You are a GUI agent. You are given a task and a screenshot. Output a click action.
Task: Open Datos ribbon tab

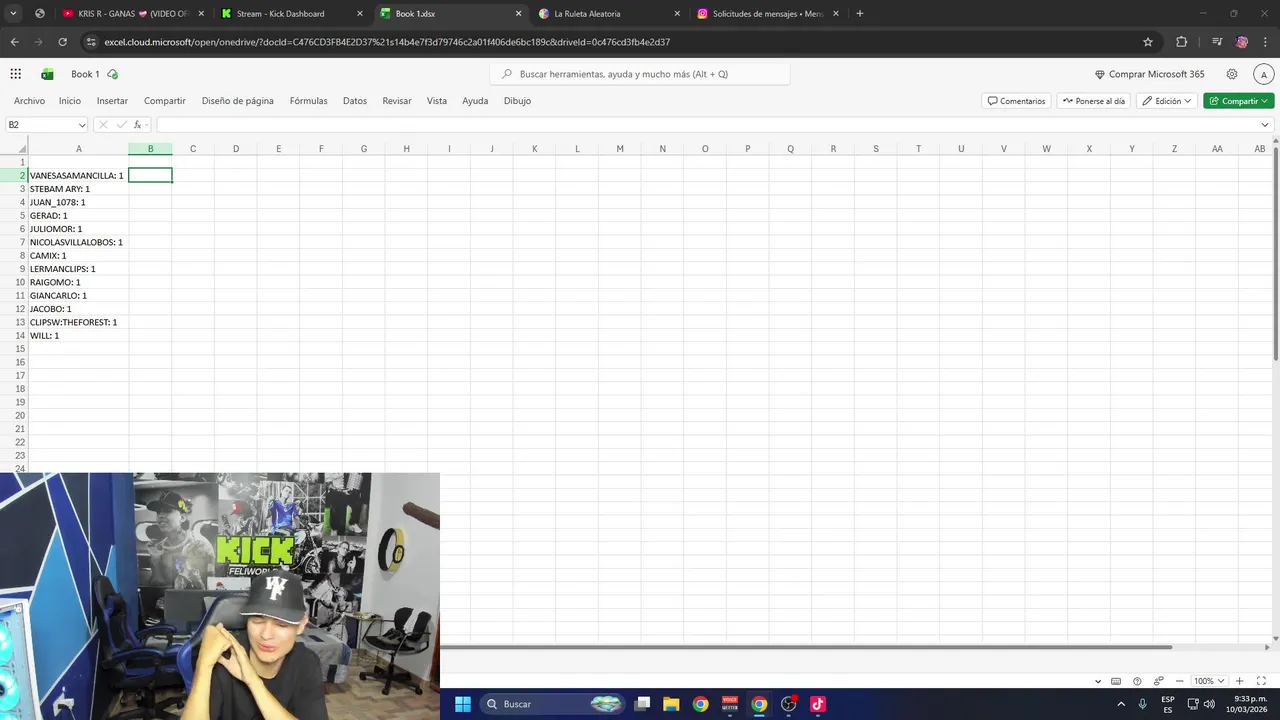click(355, 101)
